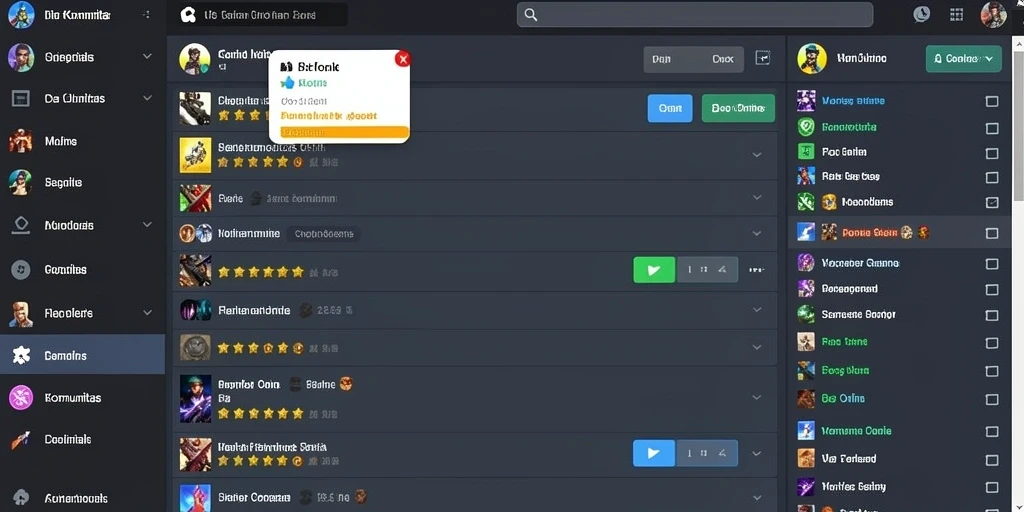Click the rocket icon beside Coolinitals
The image size is (1024, 512).
tap(21, 440)
